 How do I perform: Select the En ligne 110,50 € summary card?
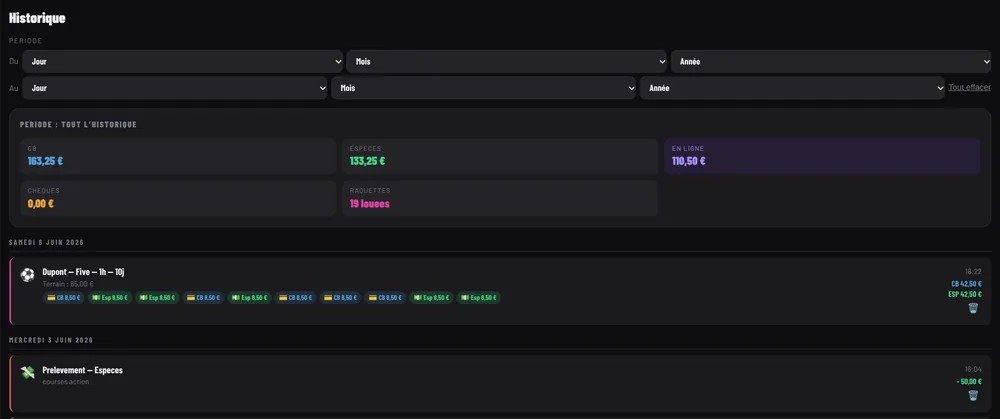822,156
